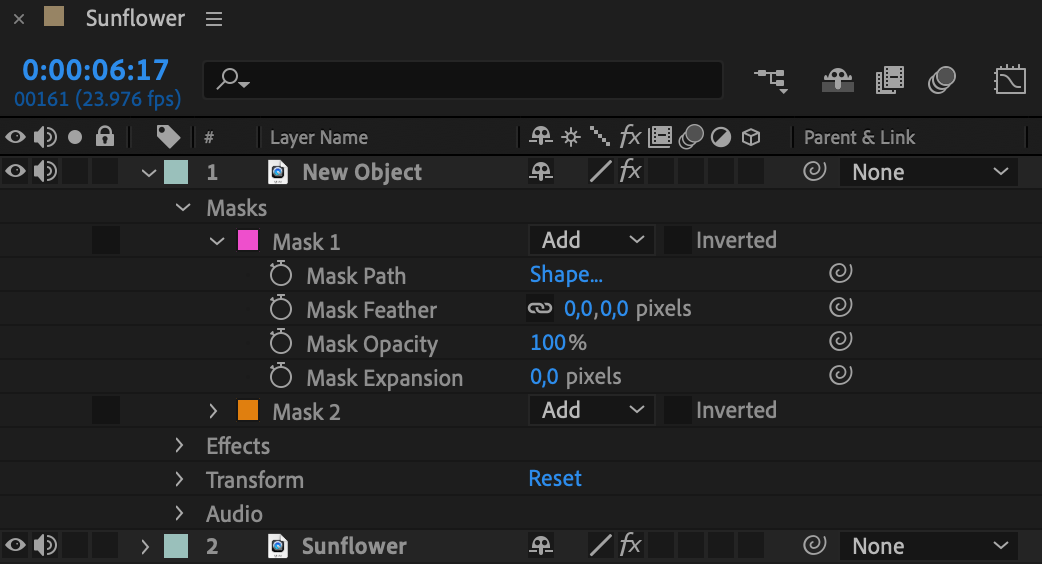Toggle the shy layers hide icon
Image resolution: width=1042 pixels, height=564 pixels.
[x=837, y=80]
